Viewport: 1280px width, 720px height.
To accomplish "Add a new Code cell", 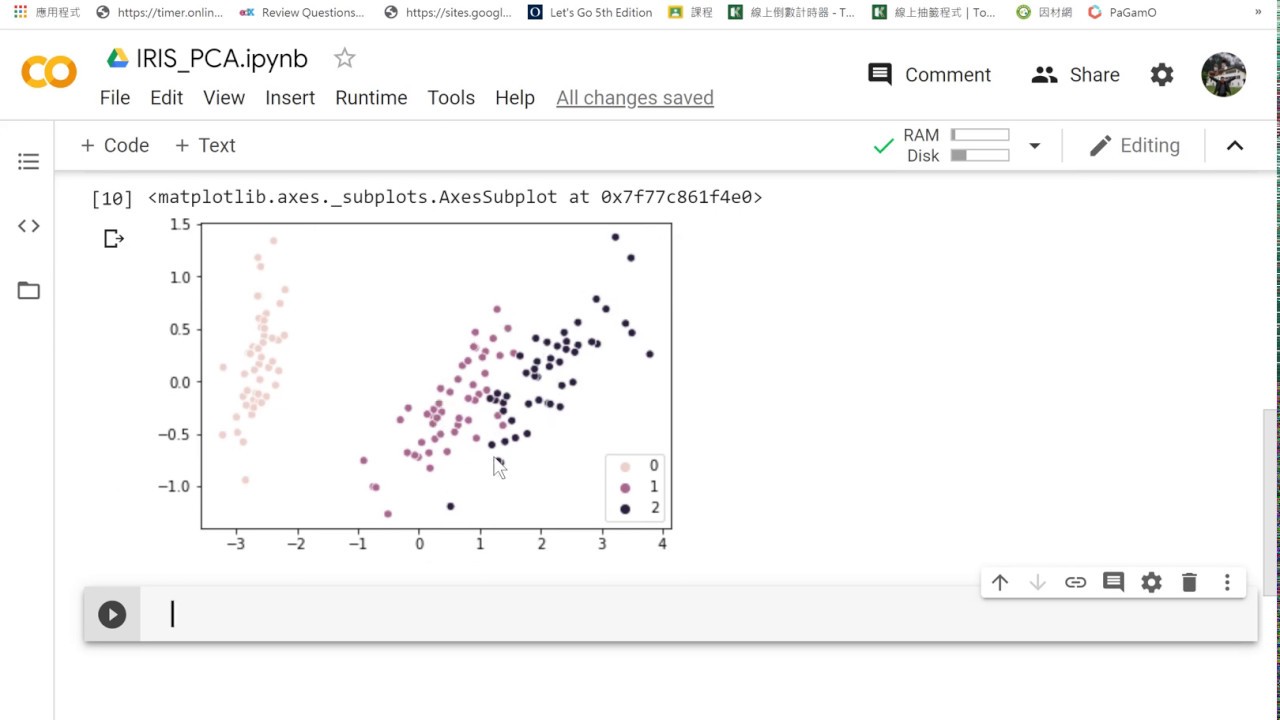I will pyautogui.click(x=115, y=146).
